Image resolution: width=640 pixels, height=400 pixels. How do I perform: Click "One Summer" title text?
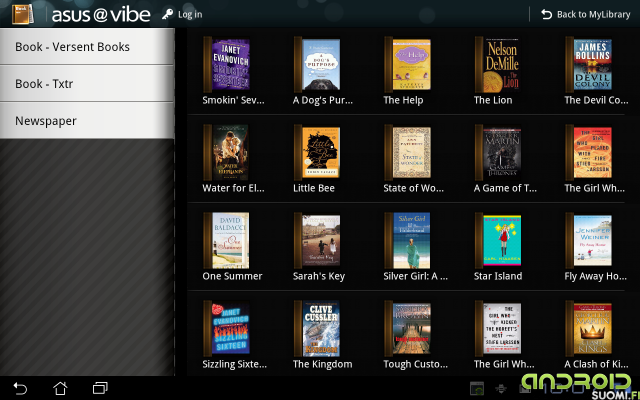(232, 276)
